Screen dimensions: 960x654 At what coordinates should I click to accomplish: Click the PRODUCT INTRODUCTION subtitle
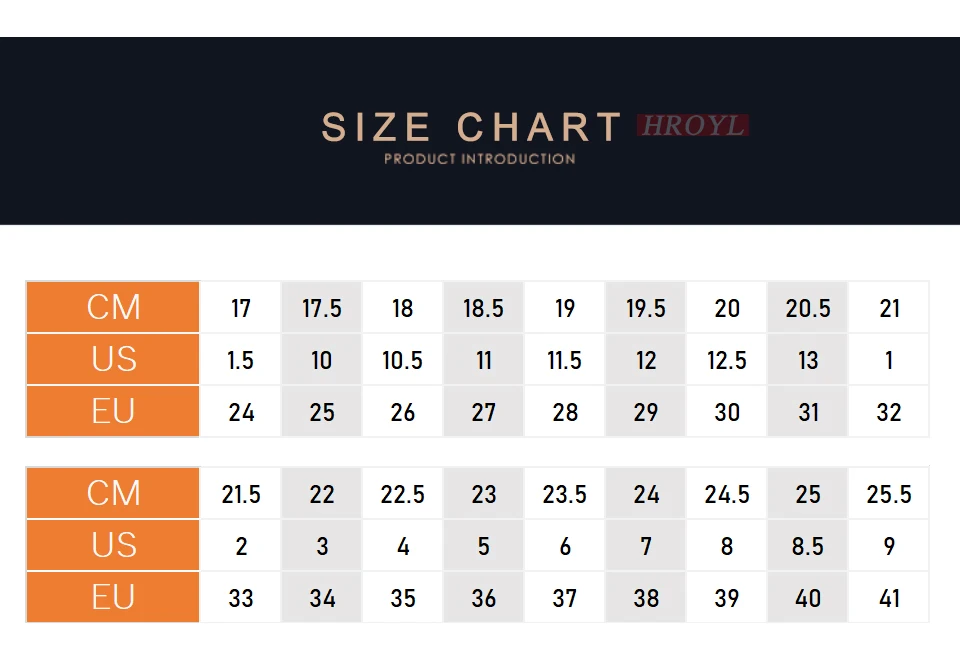click(x=479, y=159)
